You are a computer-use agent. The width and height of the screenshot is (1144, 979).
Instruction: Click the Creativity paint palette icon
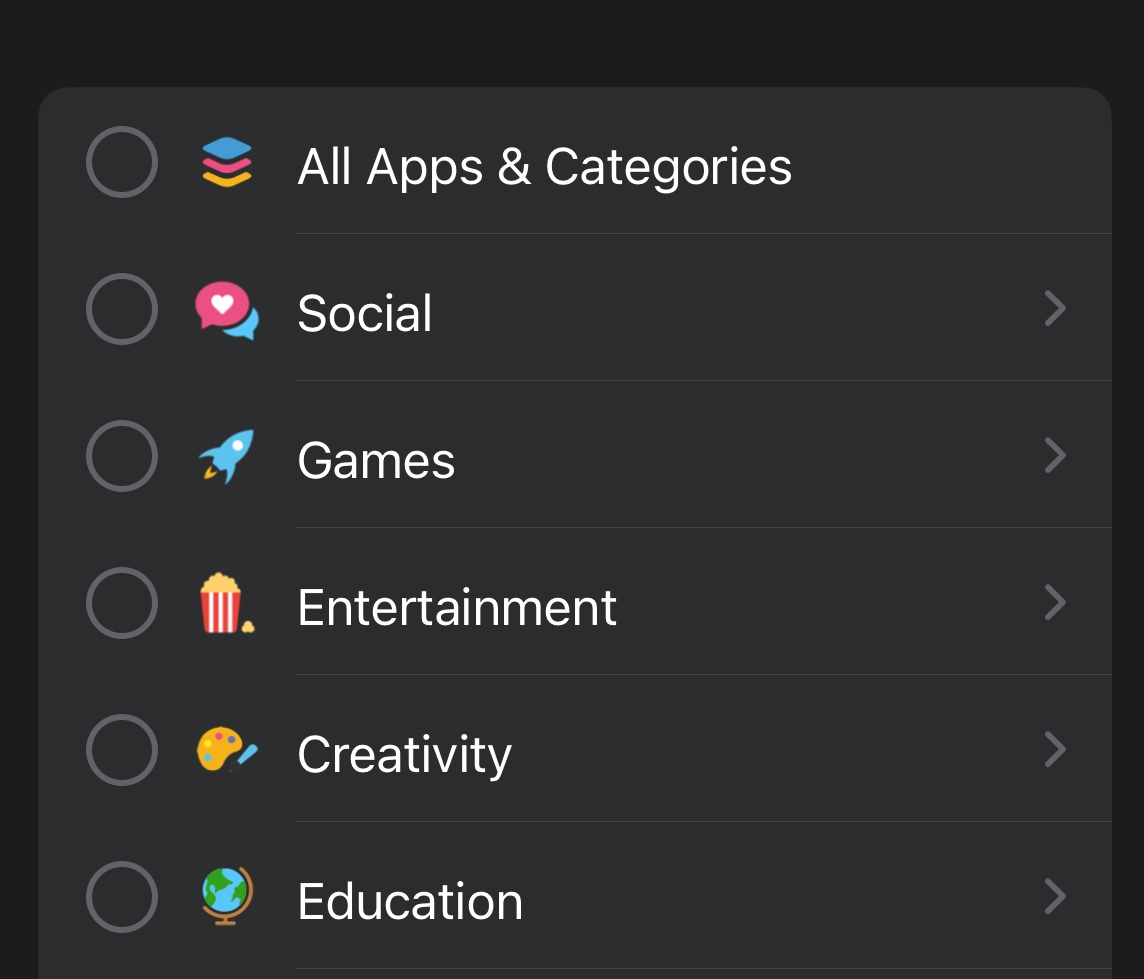point(227,751)
